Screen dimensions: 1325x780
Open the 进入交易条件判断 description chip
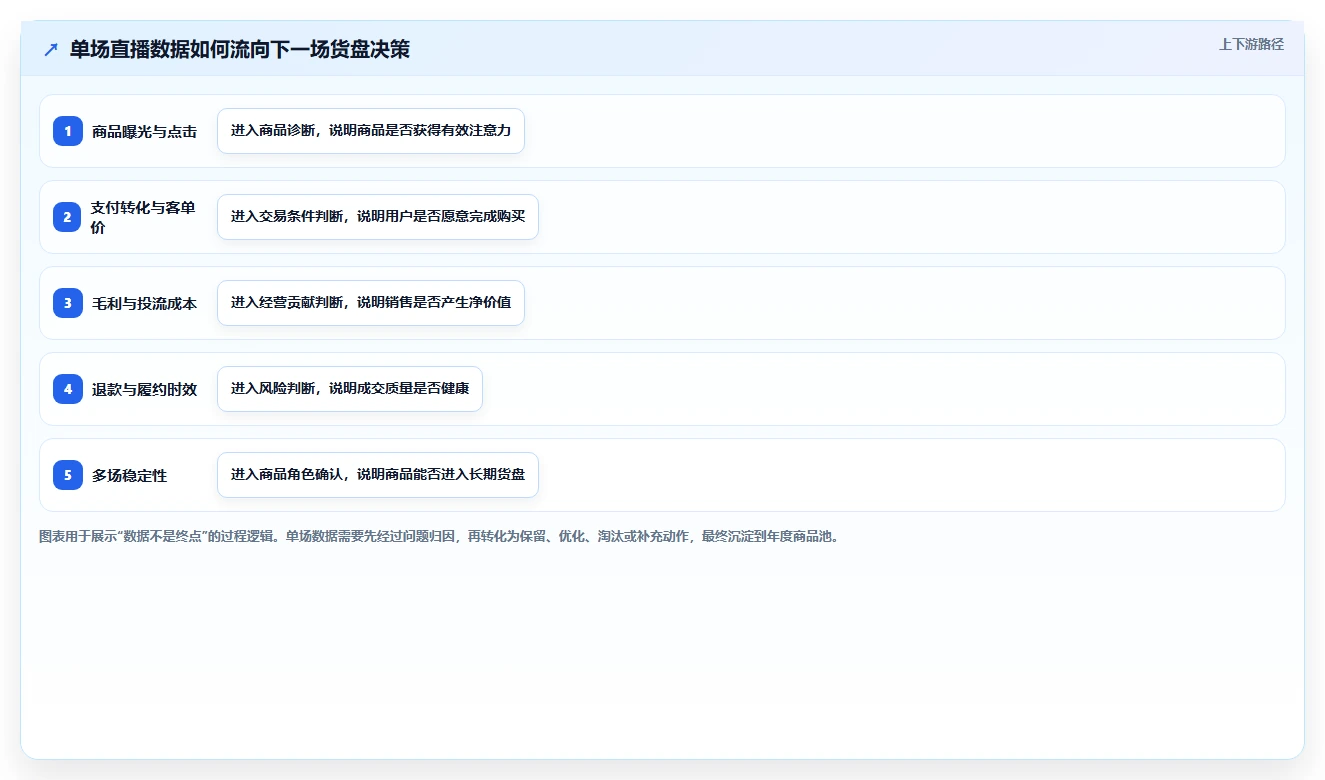pos(378,217)
